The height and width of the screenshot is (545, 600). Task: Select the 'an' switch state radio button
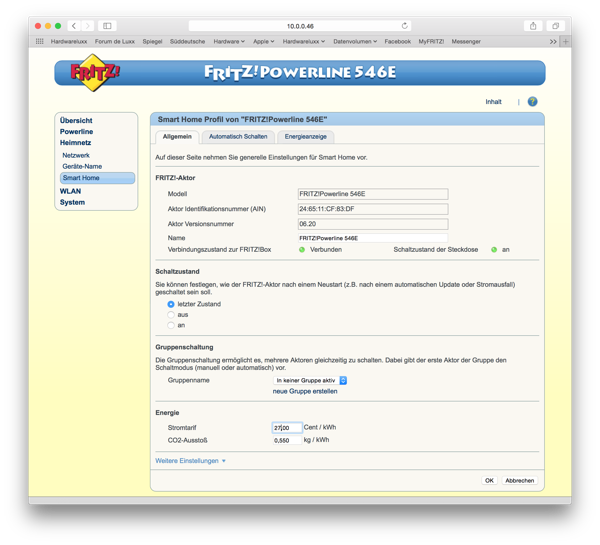pyautogui.click(x=171, y=325)
